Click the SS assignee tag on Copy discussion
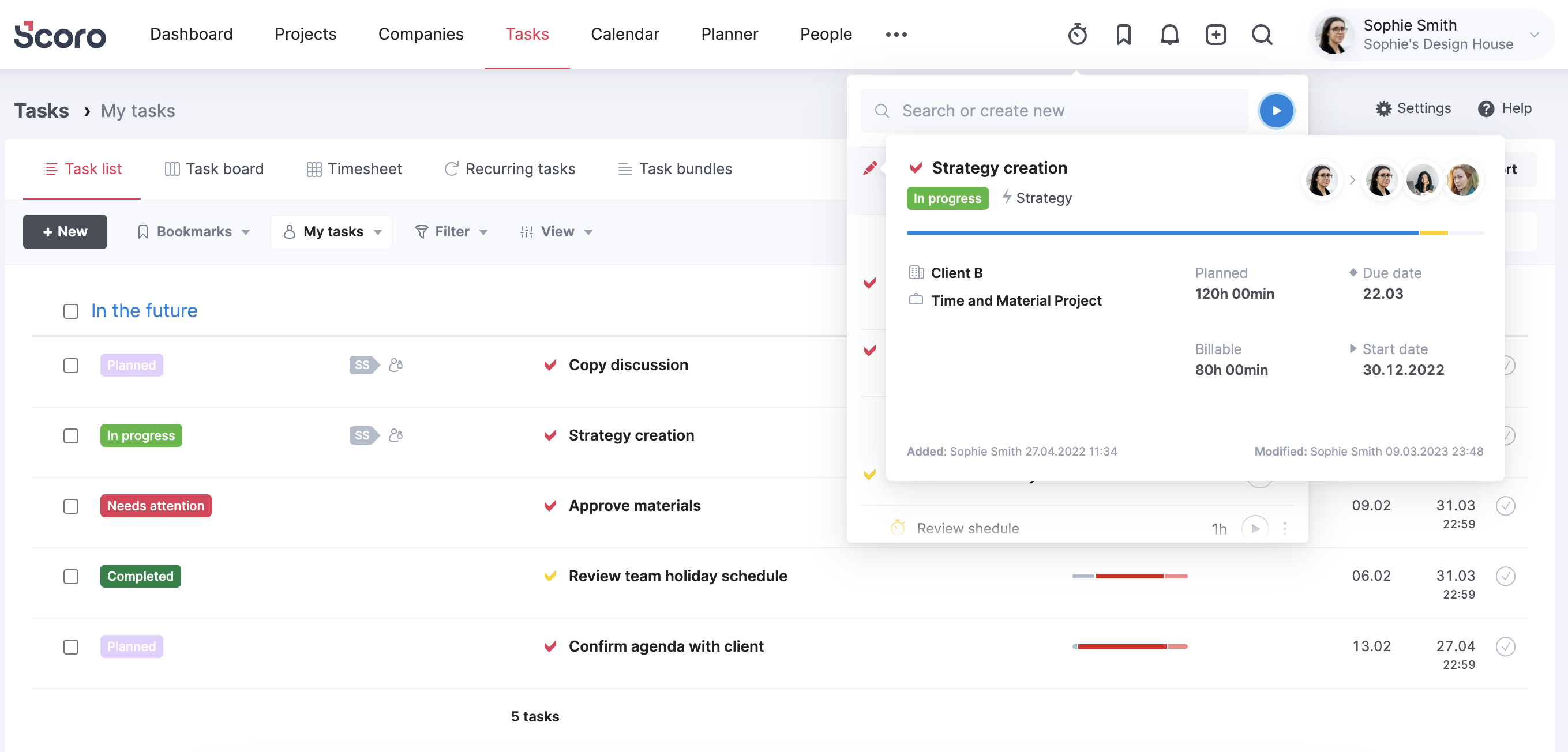The width and height of the screenshot is (1568, 752). pos(363,365)
